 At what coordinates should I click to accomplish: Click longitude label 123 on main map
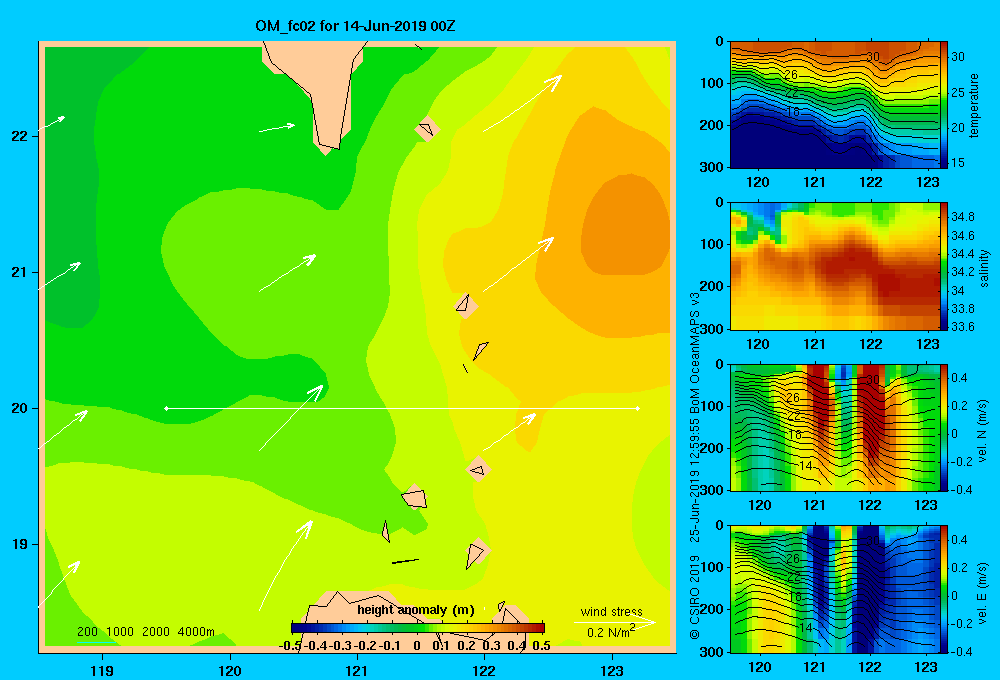[612, 670]
